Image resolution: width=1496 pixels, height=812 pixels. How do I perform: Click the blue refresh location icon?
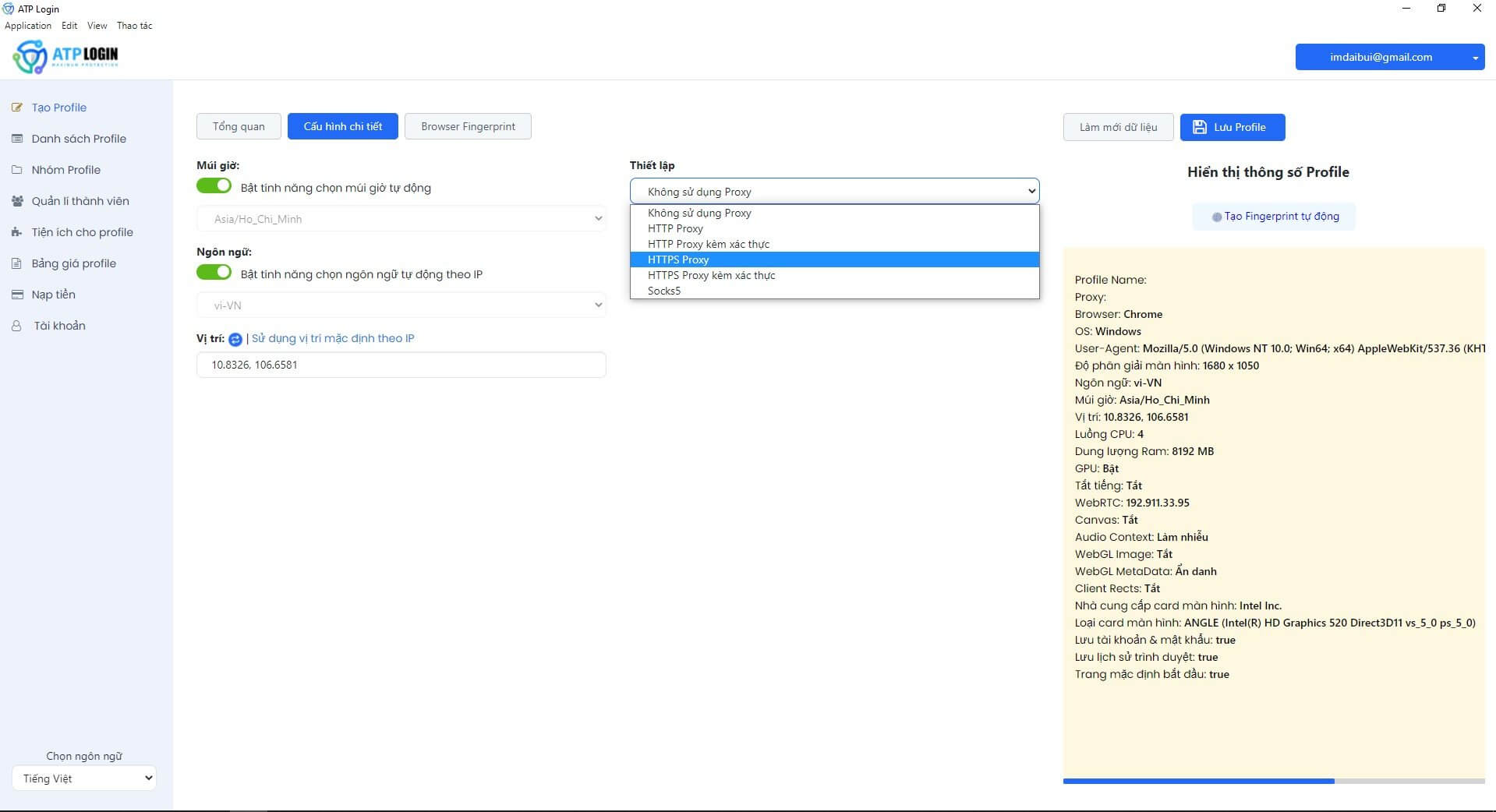[x=235, y=339]
